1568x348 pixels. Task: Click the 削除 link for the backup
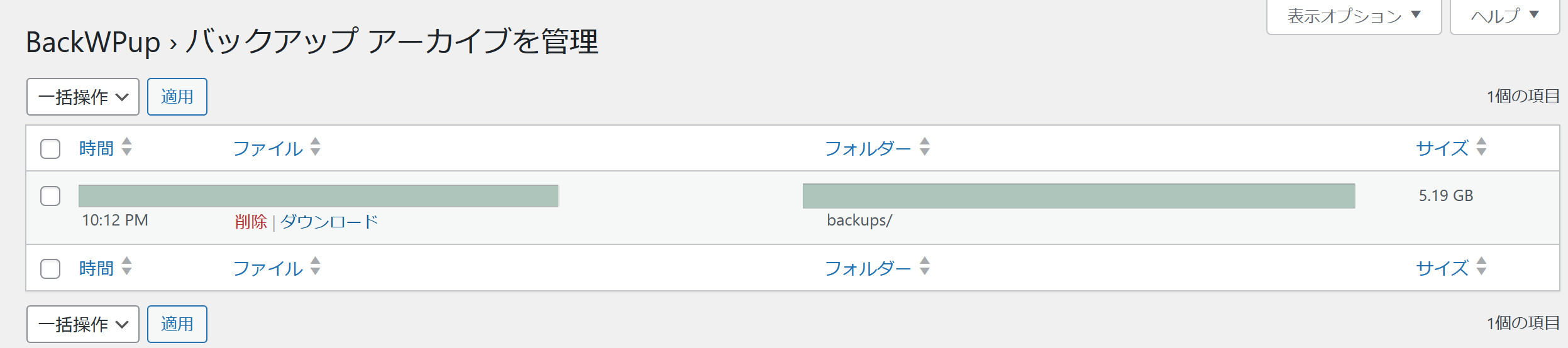(x=251, y=221)
